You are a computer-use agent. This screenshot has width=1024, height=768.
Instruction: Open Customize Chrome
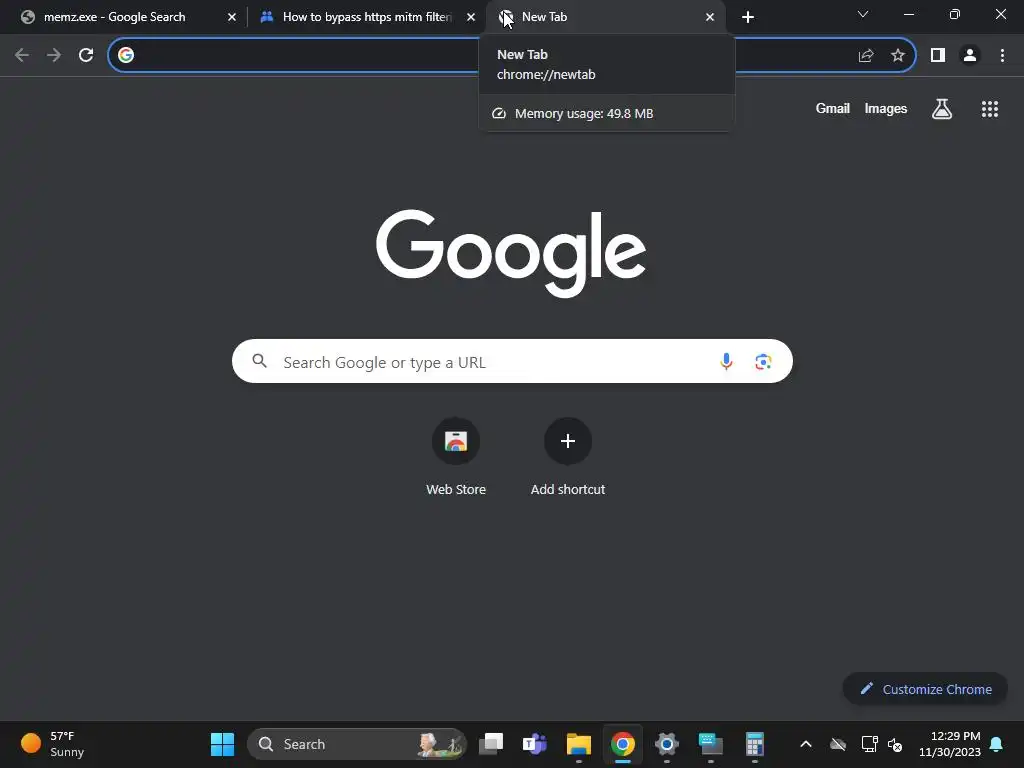click(925, 689)
